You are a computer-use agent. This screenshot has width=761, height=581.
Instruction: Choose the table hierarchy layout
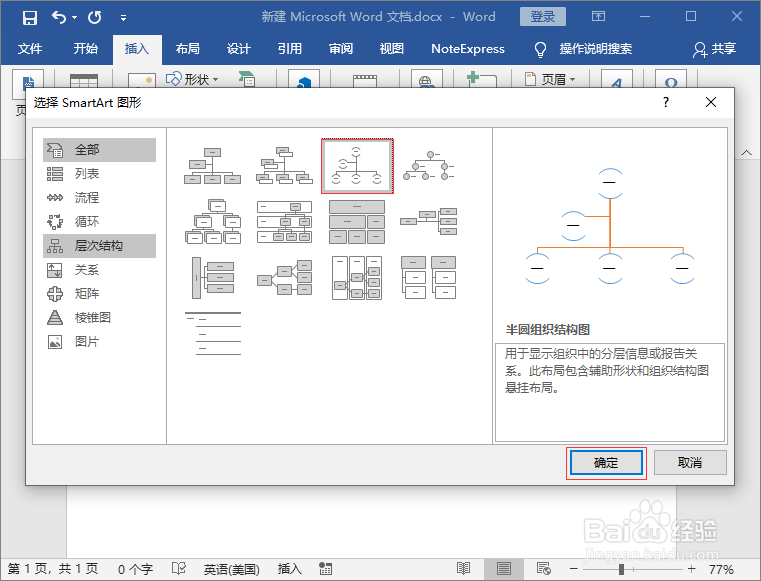(357, 221)
